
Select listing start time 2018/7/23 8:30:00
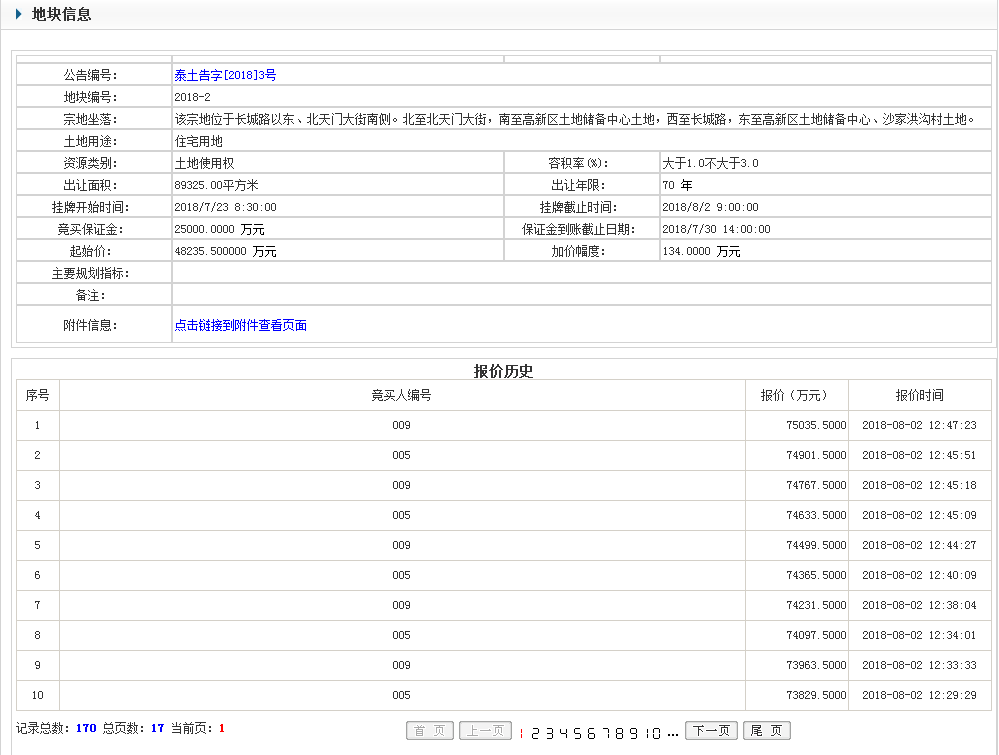pyautogui.click(x=226, y=207)
